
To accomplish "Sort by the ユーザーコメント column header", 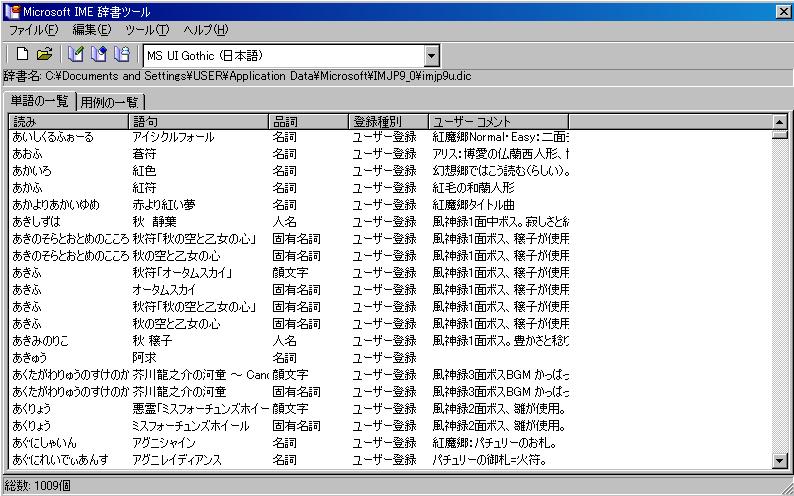I will [499, 121].
